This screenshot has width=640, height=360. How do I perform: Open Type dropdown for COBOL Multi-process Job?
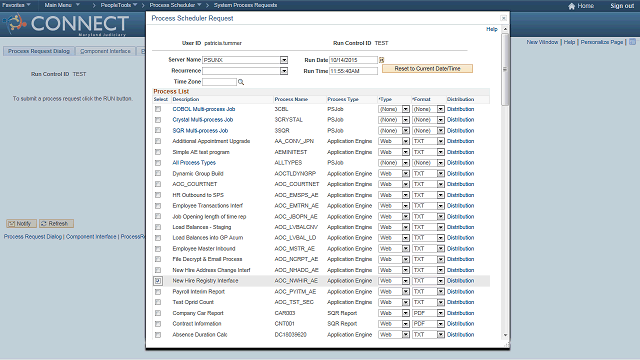pos(405,109)
